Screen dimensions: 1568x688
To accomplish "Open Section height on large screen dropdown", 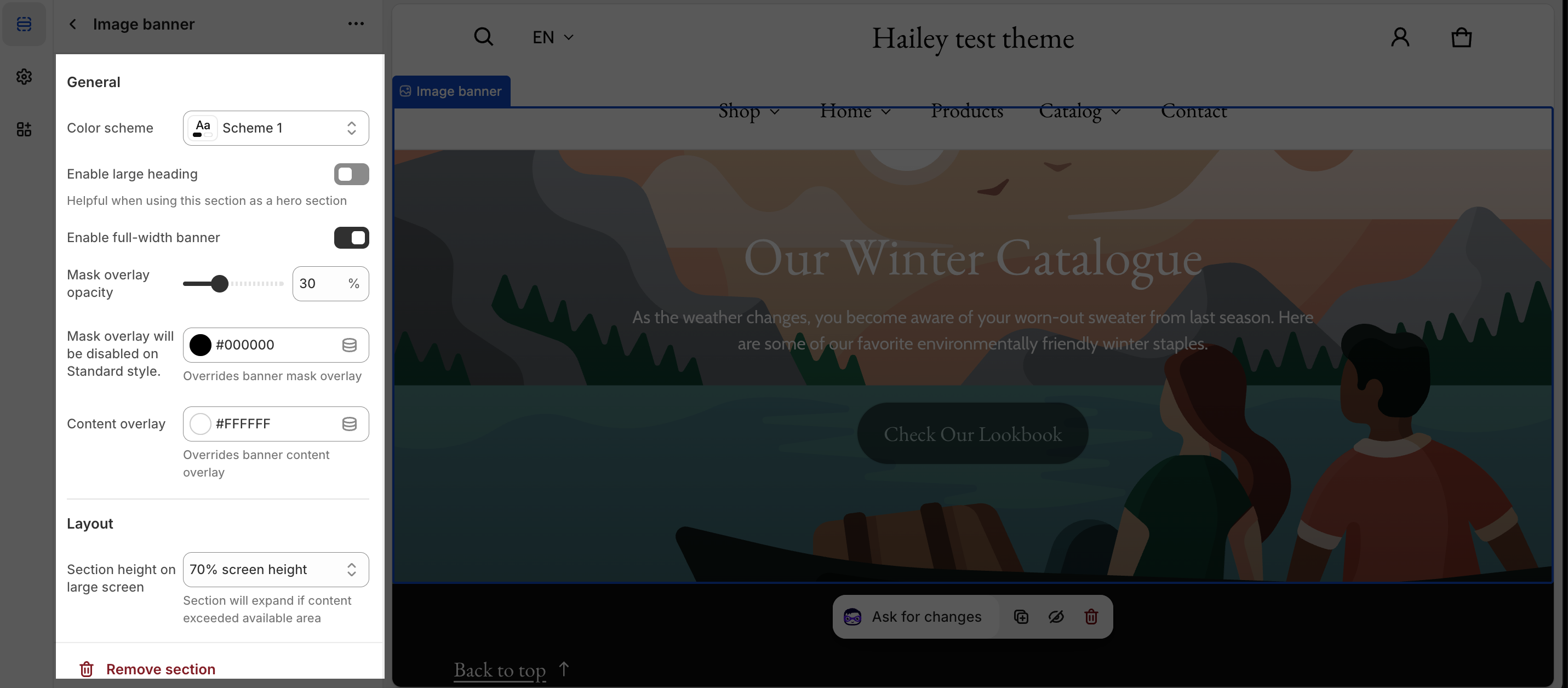I will [276, 569].
